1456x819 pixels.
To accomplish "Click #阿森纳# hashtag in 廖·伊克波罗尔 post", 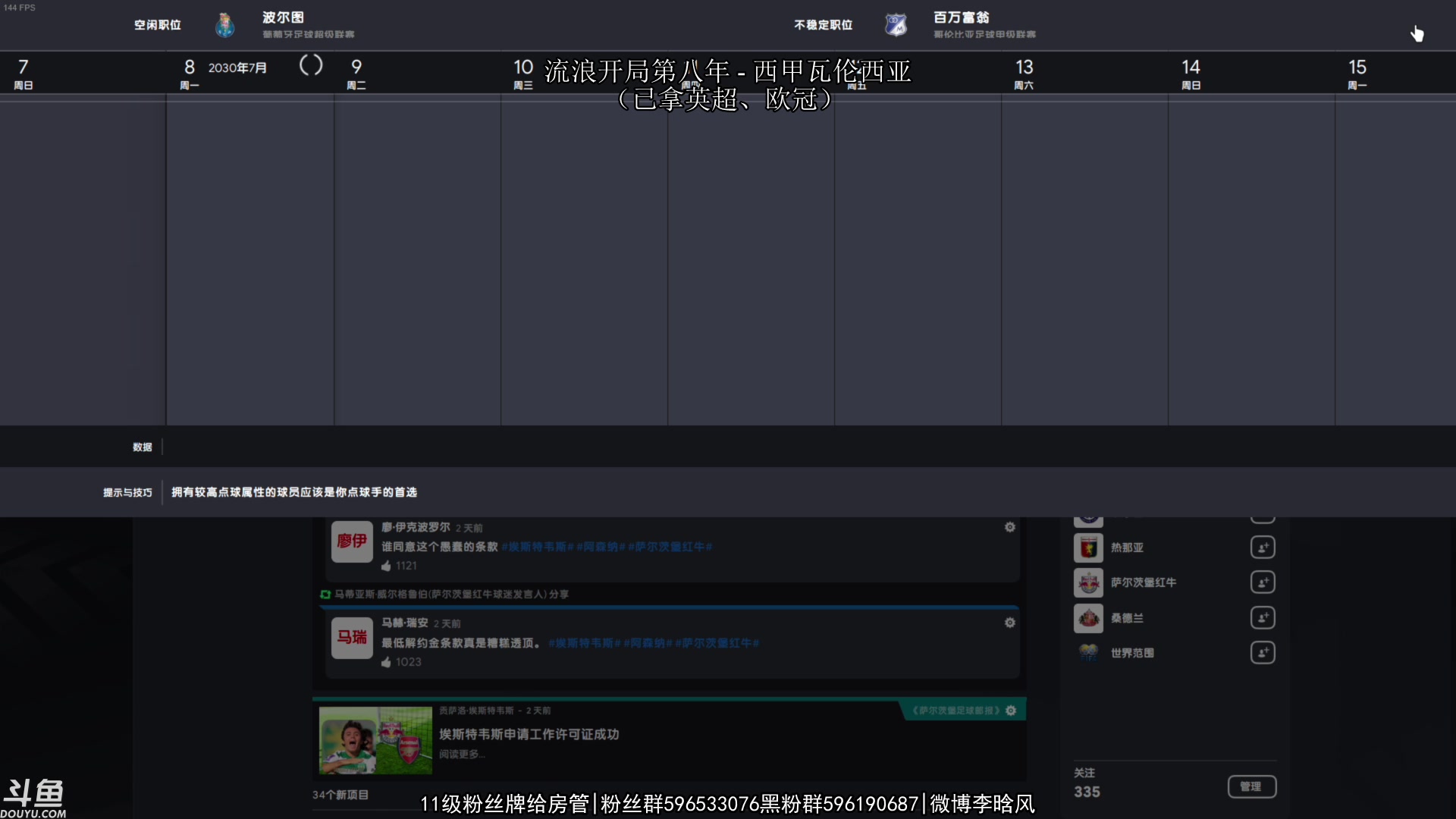I will coord(601,547).
